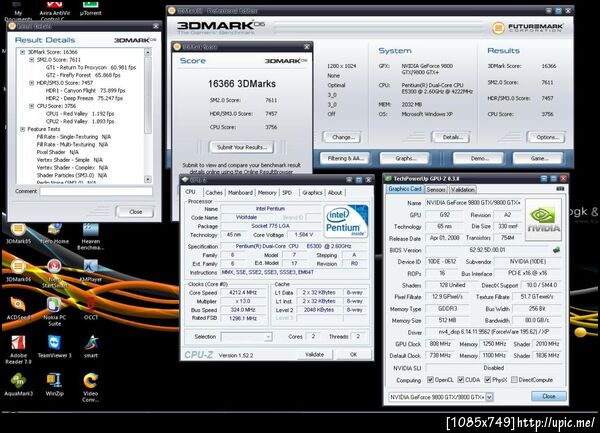
Task: Toggle the CUDA checkbox in GPU-Z
Action: click(461, 379)
